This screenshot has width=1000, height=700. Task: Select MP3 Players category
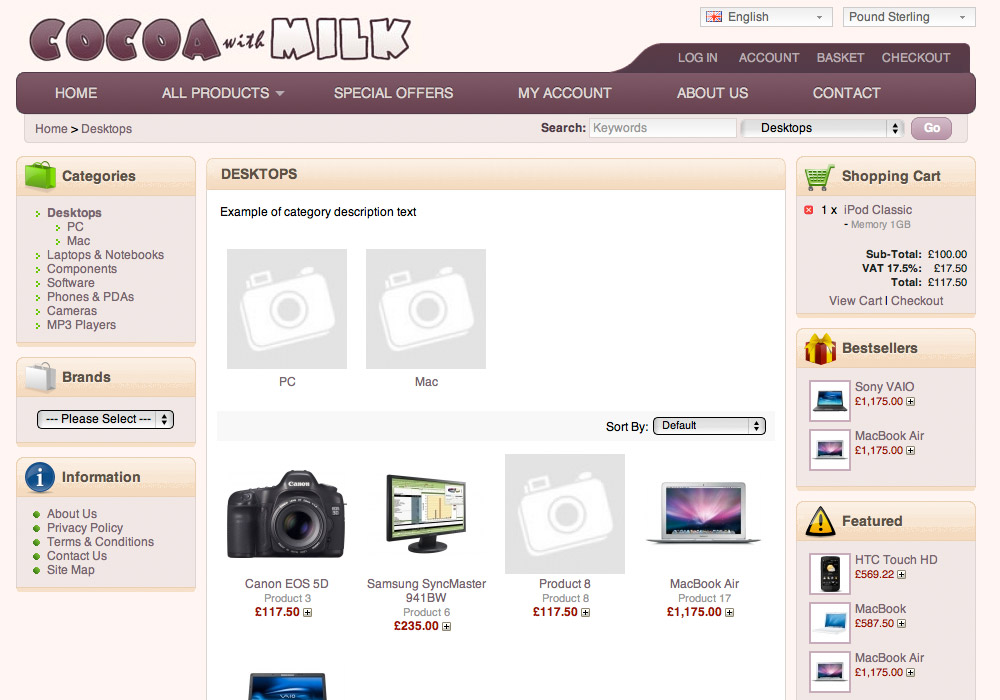82,325
